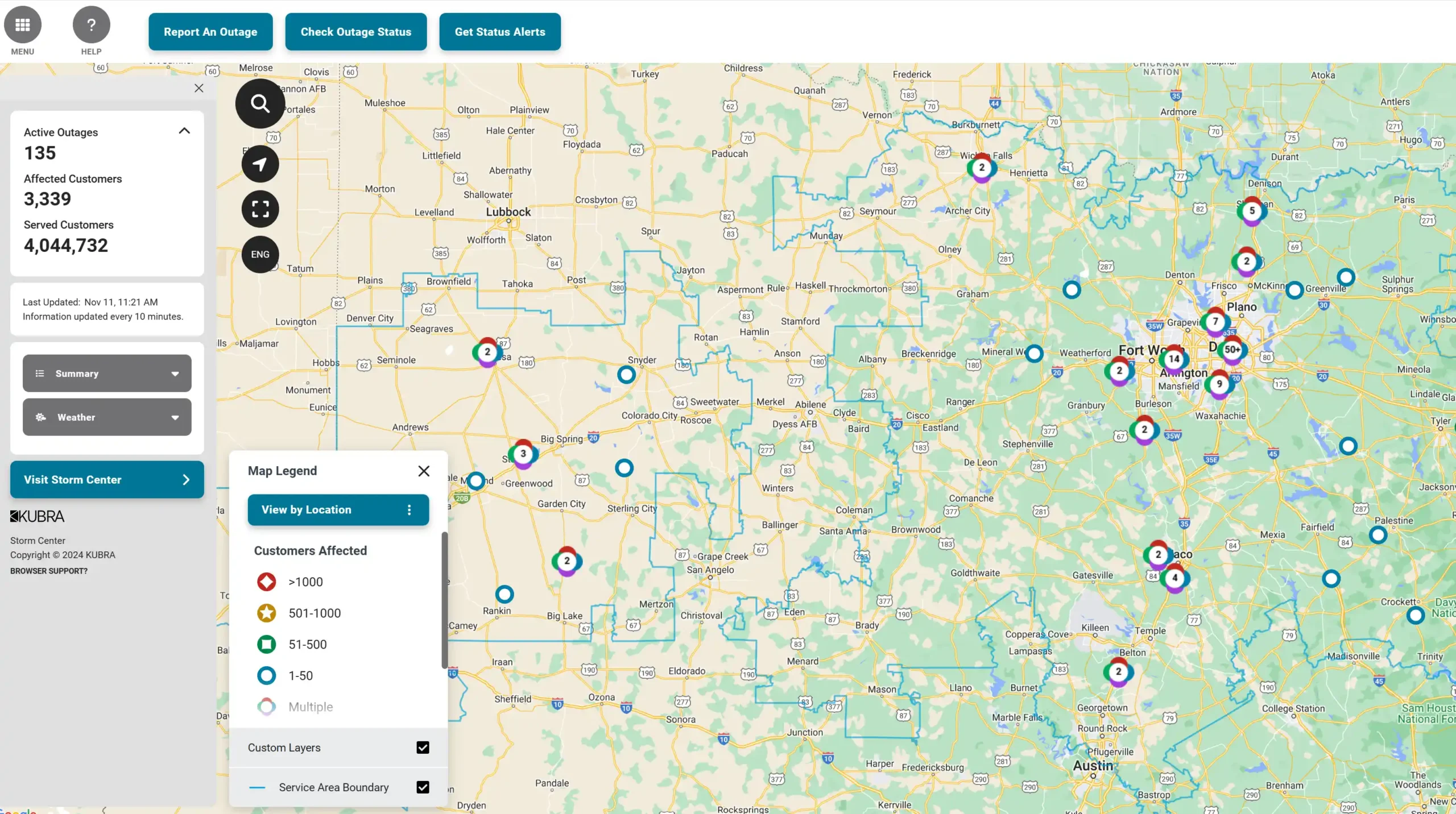This screenshot has width=1456, height=814.
Task: Click the cluster marker near Fort Worth showing 50+
Action: (1231, 349)
